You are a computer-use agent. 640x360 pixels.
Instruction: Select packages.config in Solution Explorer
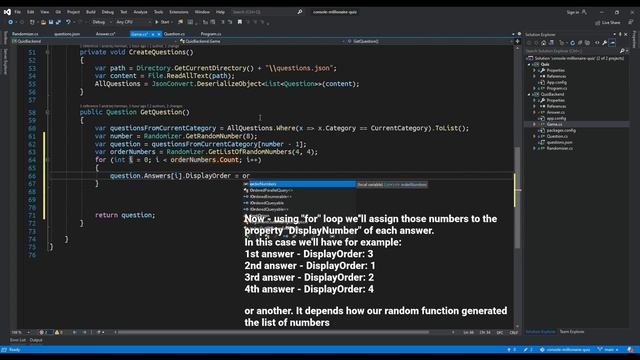pos(561,130)
